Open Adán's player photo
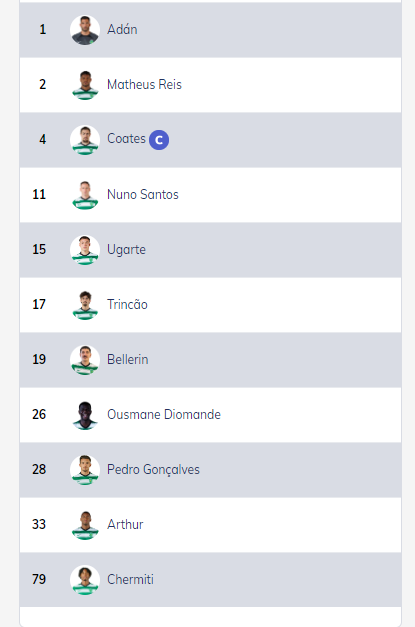 pyautogui.click(x=85, y=30)
